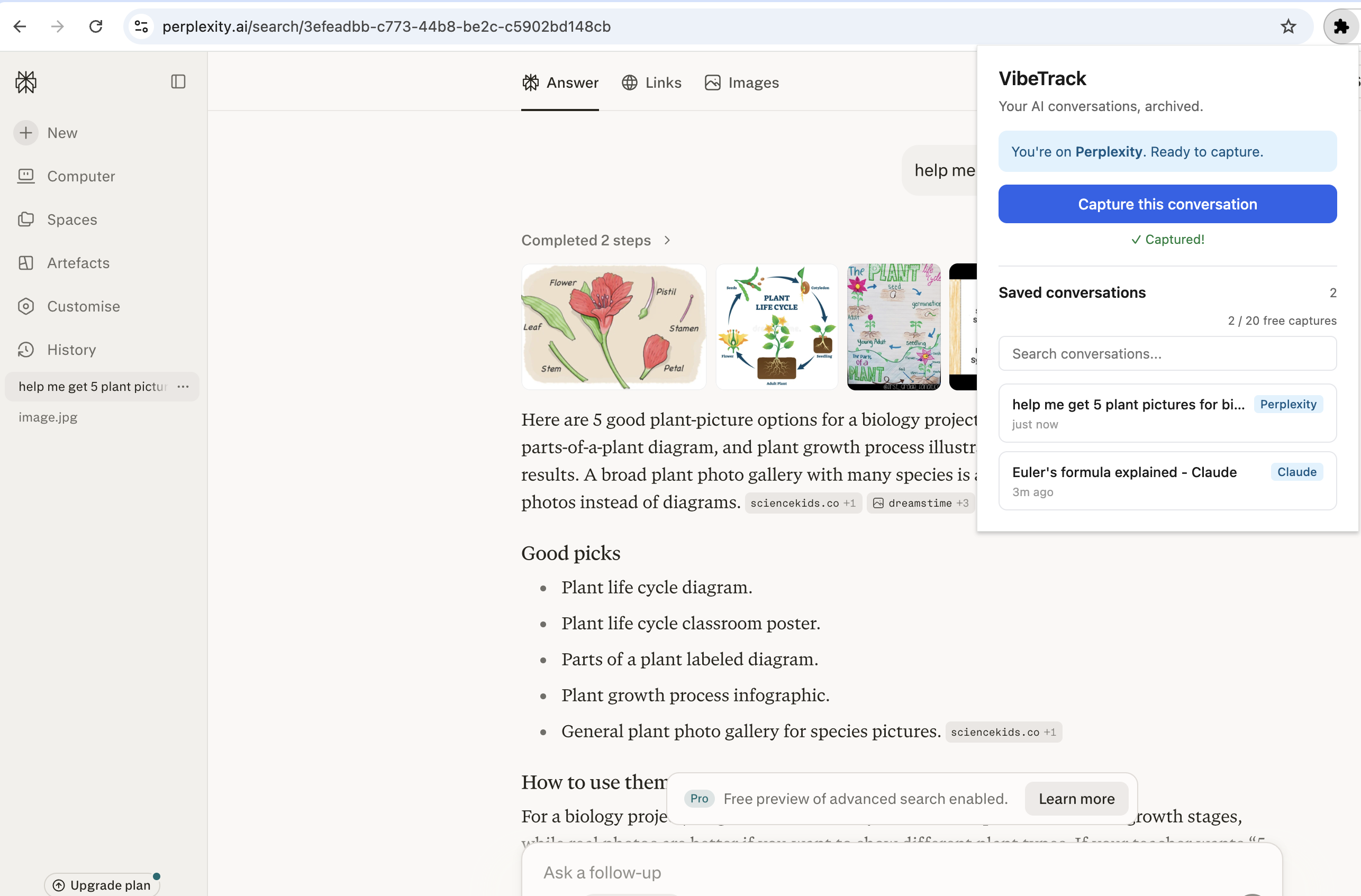Reload the Perplexity page
1361x896 pixels.
point(96,26)
